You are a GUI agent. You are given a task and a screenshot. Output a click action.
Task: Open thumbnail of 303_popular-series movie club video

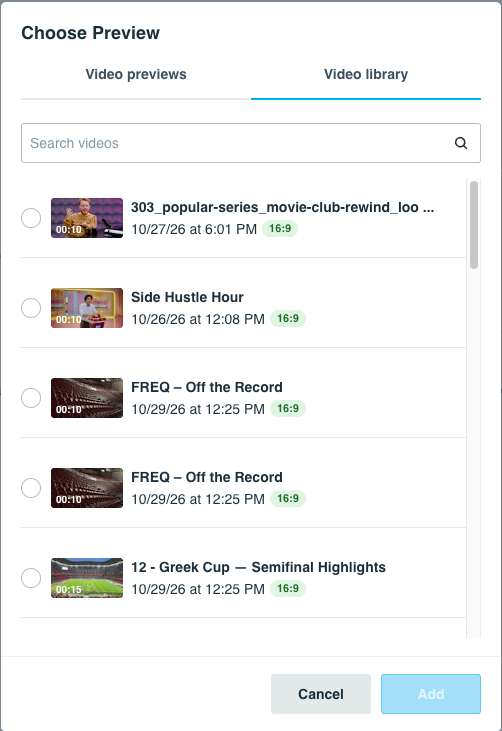pos(87,218)
